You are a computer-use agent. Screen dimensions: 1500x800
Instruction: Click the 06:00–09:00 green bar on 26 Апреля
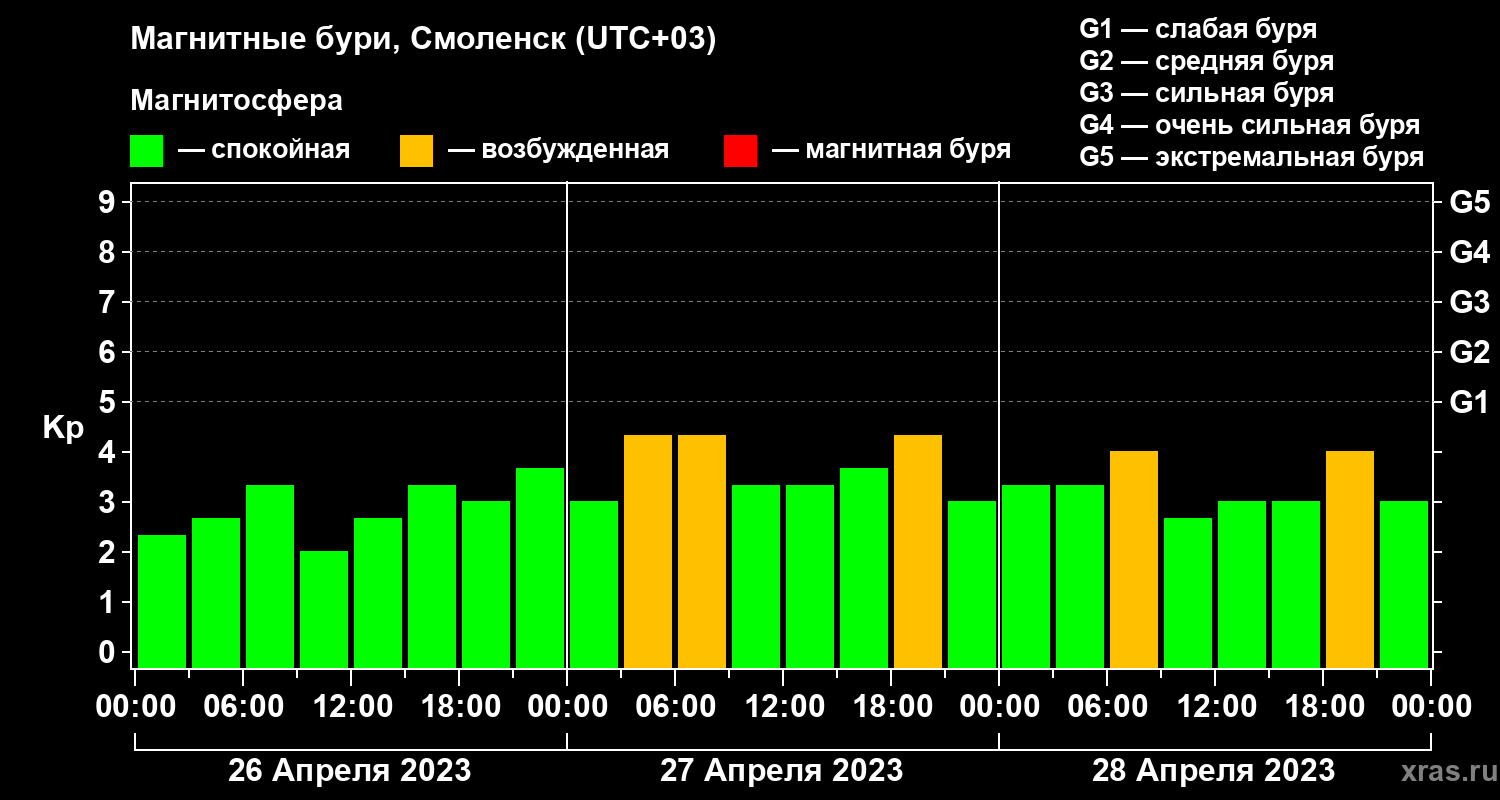coord(270,576)
